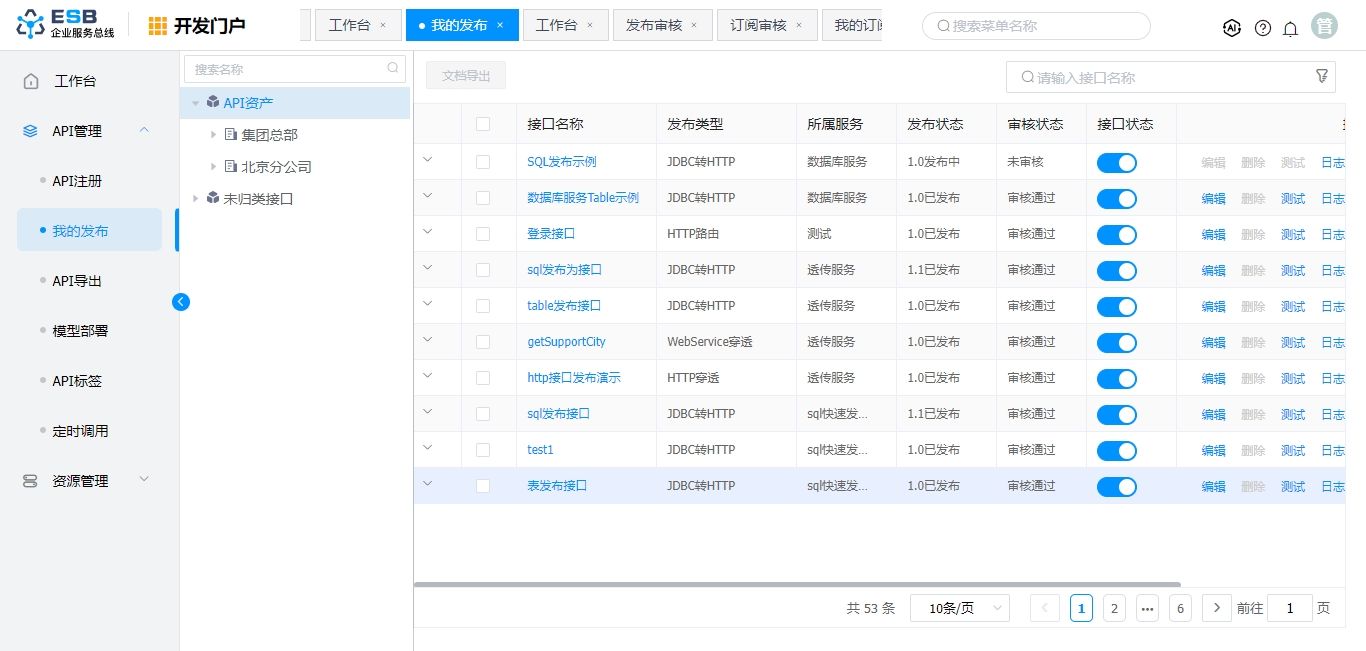This screenshot has height=651, width=1366.
Task: Click 编辑 for http接口发布演示 row
Action: click(x=1213, y=378)
